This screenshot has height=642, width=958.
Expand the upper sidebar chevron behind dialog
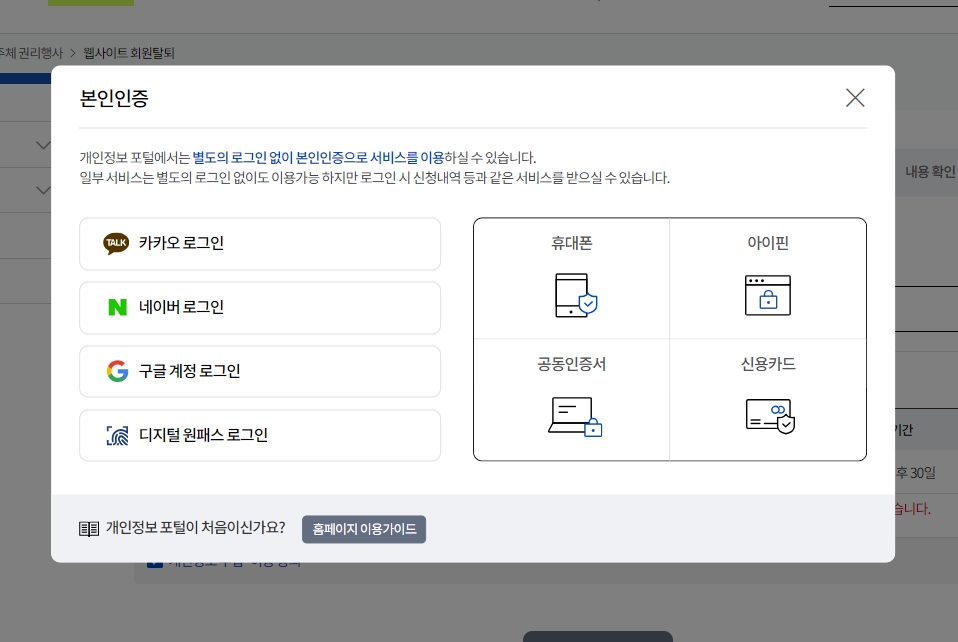click(43, 145)
